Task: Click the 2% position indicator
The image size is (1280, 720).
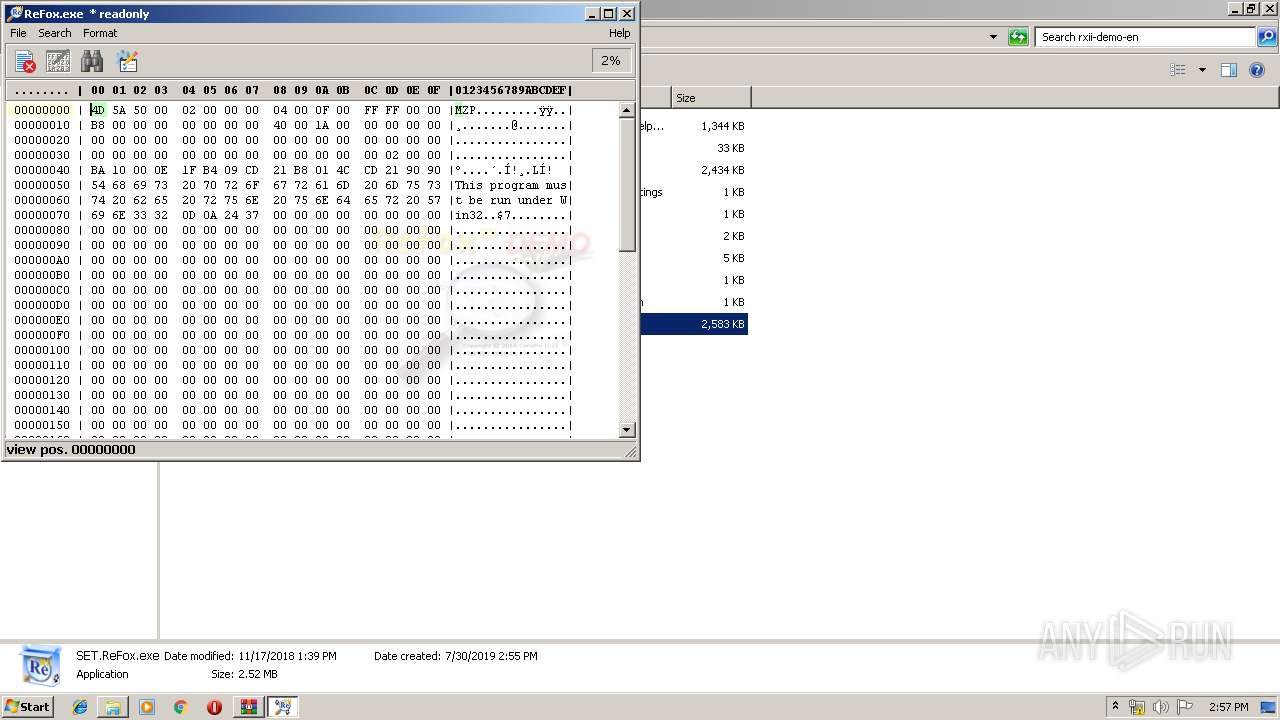Action: pos(611,61)
